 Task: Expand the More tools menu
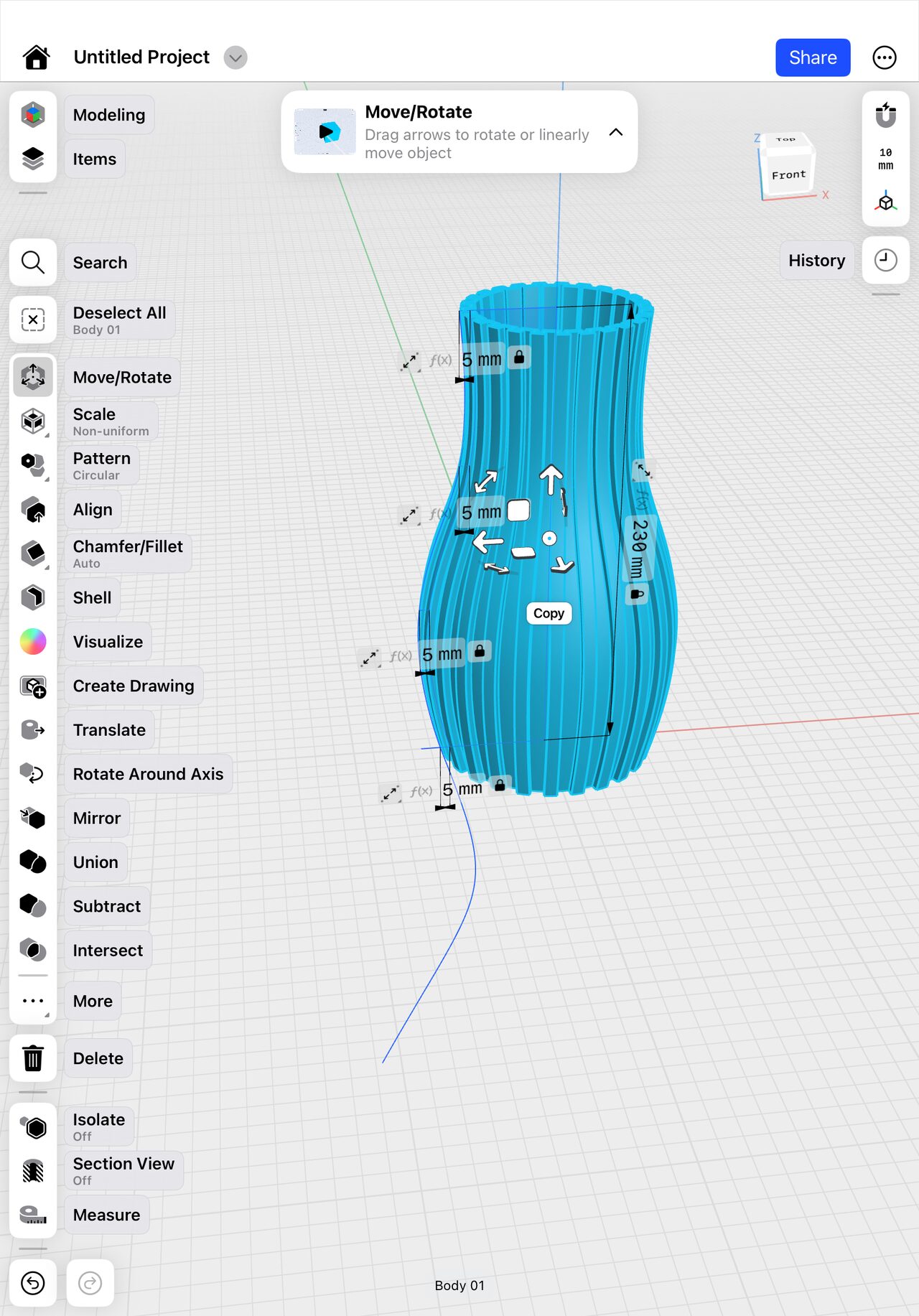tap(33, 1001)
